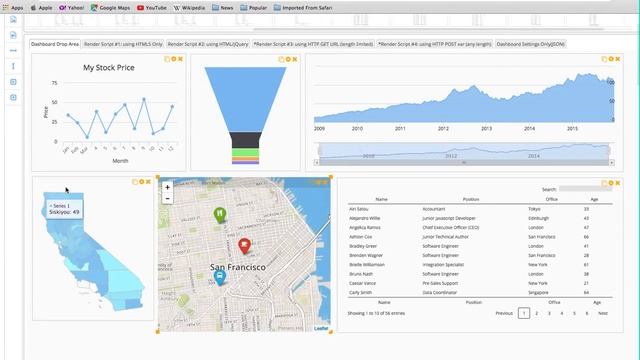Go to table page 4
The width and height of the screenshot is (640, 360).
click(562, 313)
